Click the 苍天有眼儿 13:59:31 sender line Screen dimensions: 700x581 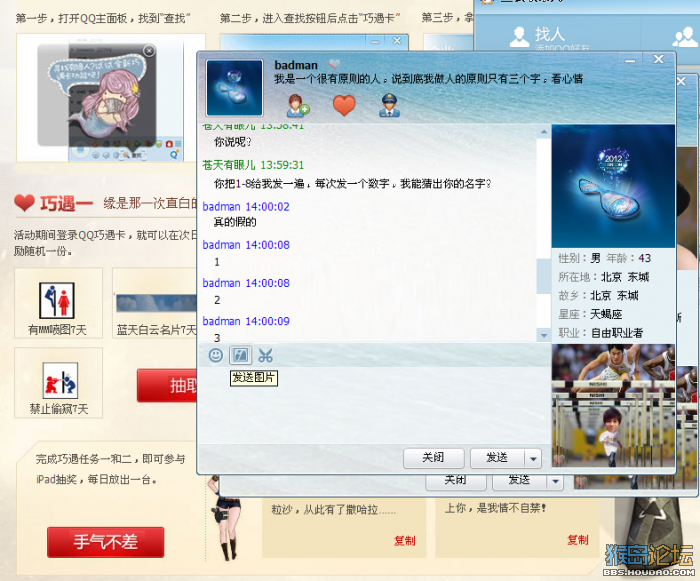click(x=253, y=165)
